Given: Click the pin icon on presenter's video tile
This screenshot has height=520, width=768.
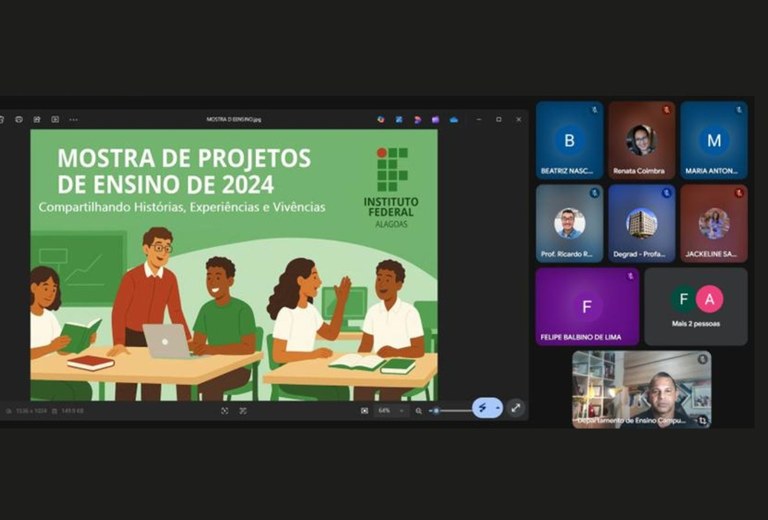Looking at the screenshot, I should [x=702, y=359].
